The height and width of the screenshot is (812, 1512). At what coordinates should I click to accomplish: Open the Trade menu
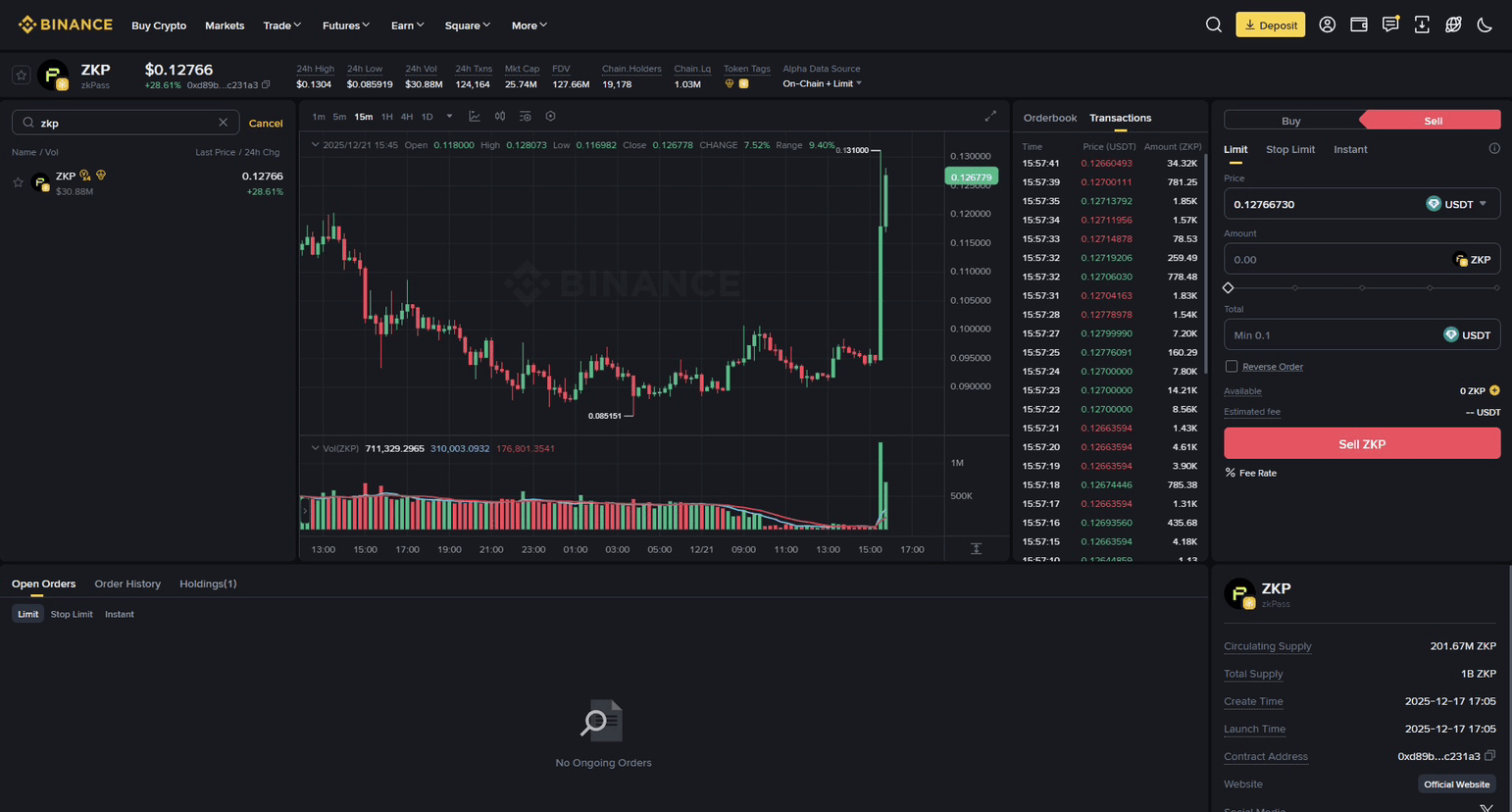(x=282, y=25)
